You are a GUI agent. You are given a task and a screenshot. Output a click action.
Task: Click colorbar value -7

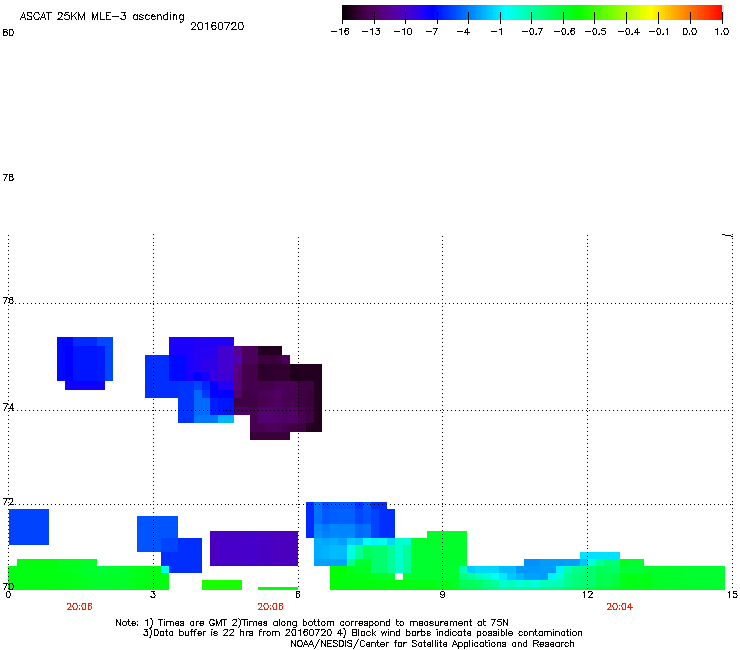[x=431, y=32]
